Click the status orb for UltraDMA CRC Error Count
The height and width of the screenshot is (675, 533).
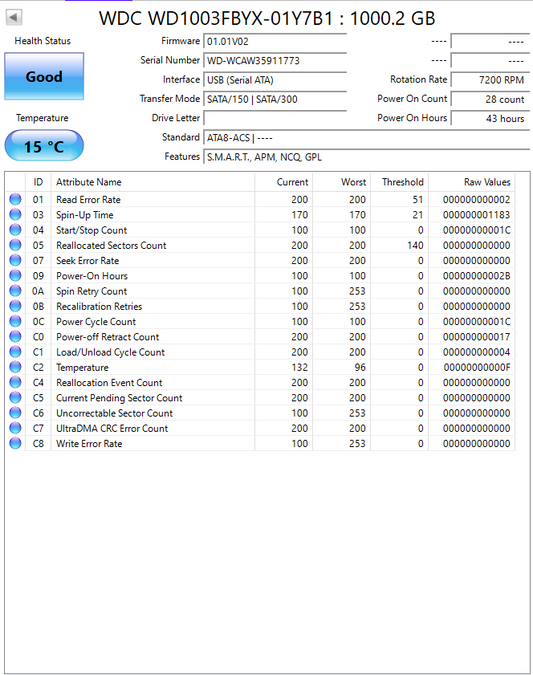tap(15, 427)
